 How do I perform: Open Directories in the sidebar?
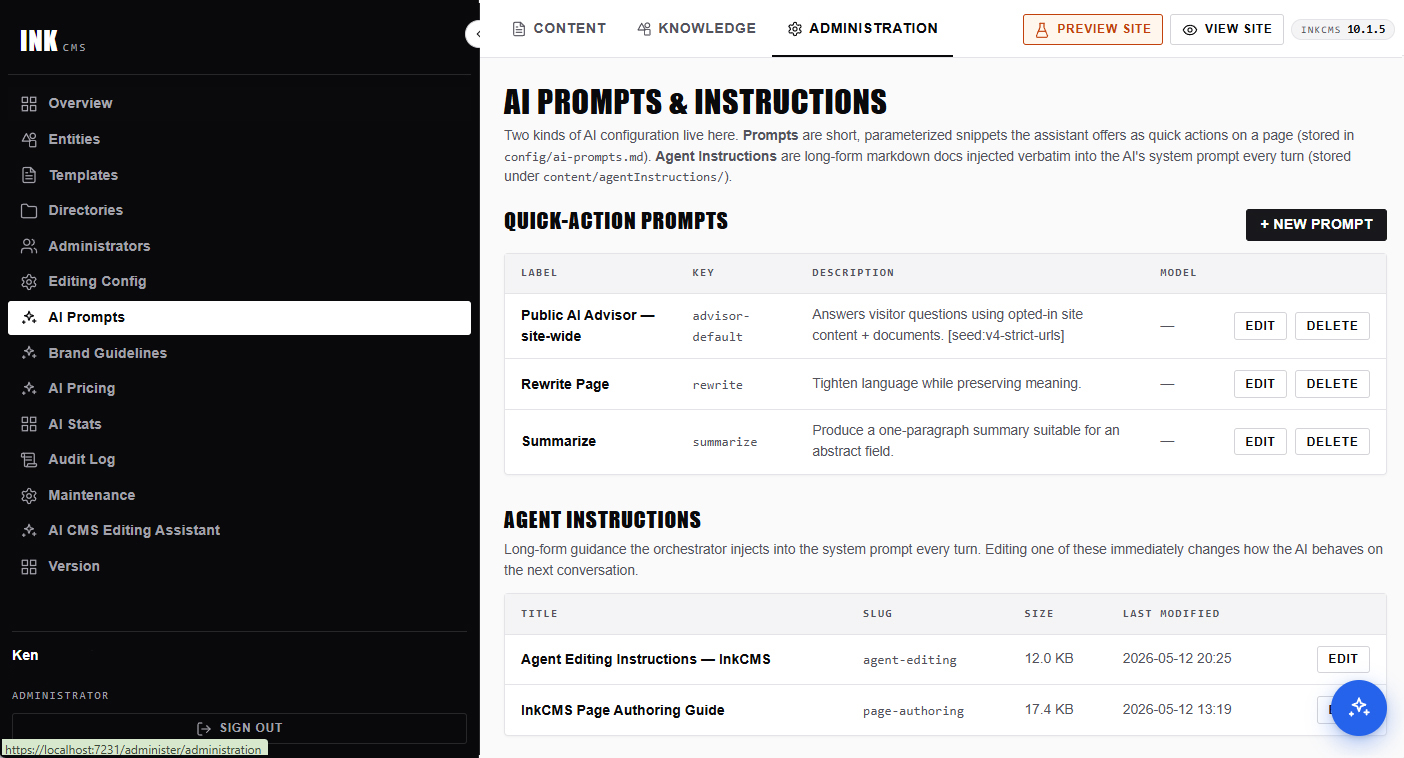coord(239,210)
